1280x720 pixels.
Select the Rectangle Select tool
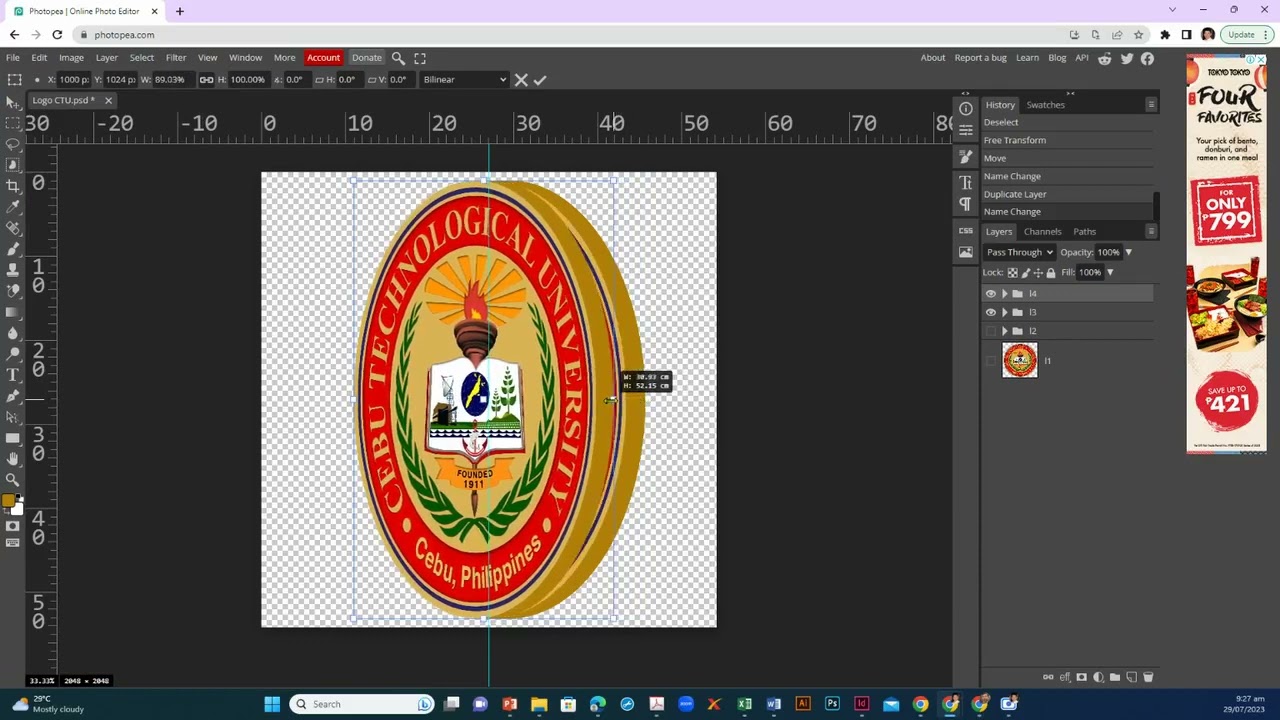tap(12, 123)
